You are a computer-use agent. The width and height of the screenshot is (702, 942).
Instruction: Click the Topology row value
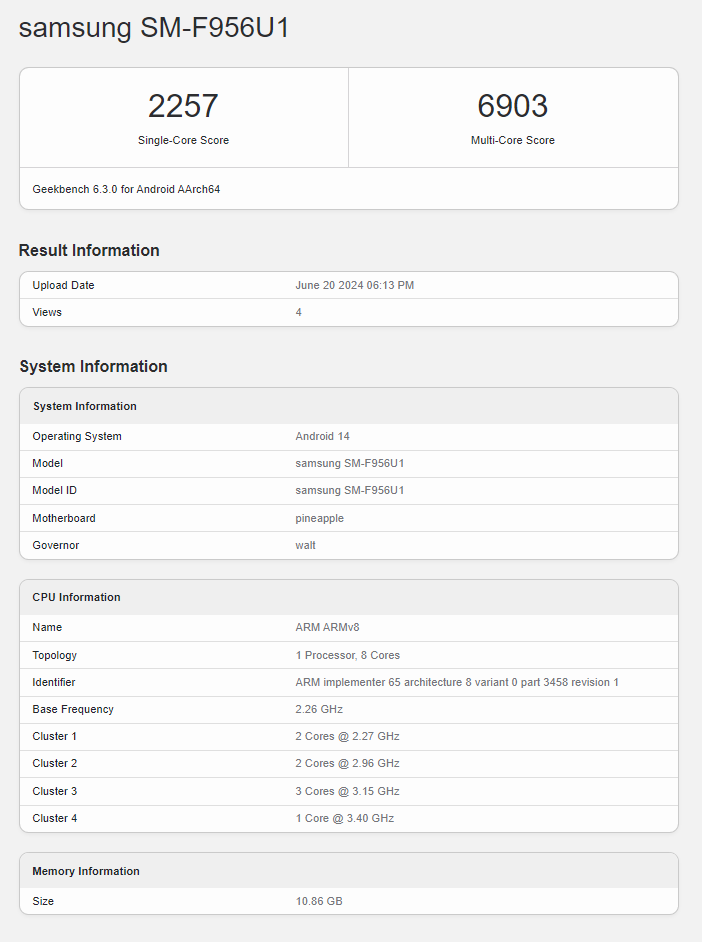point(347,655)
